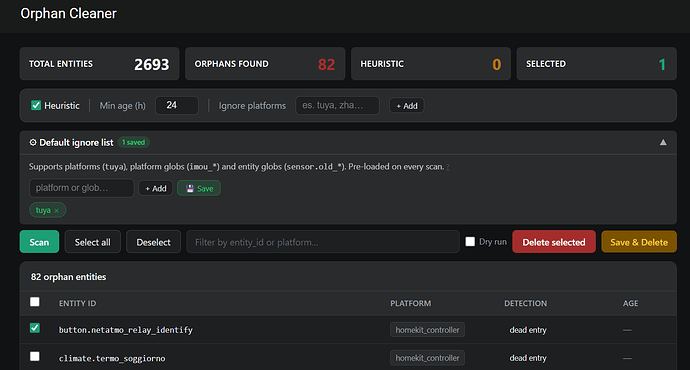Click the green Scan button
This screenshot has height=370, width=690.
(x=39, y=242)
